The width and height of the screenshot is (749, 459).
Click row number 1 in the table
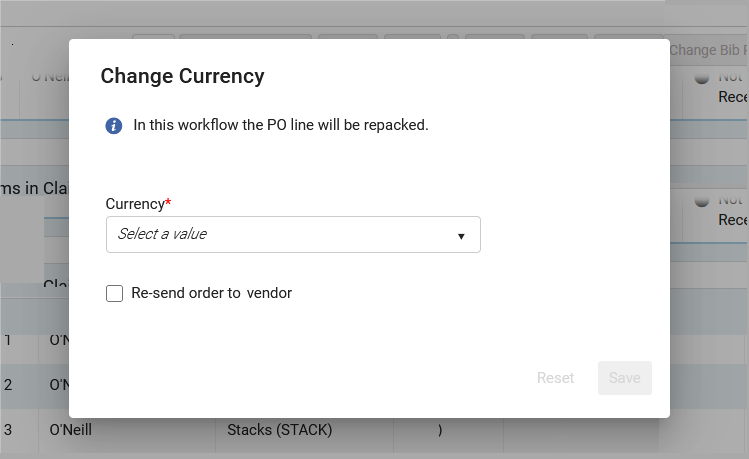[8, 340]
